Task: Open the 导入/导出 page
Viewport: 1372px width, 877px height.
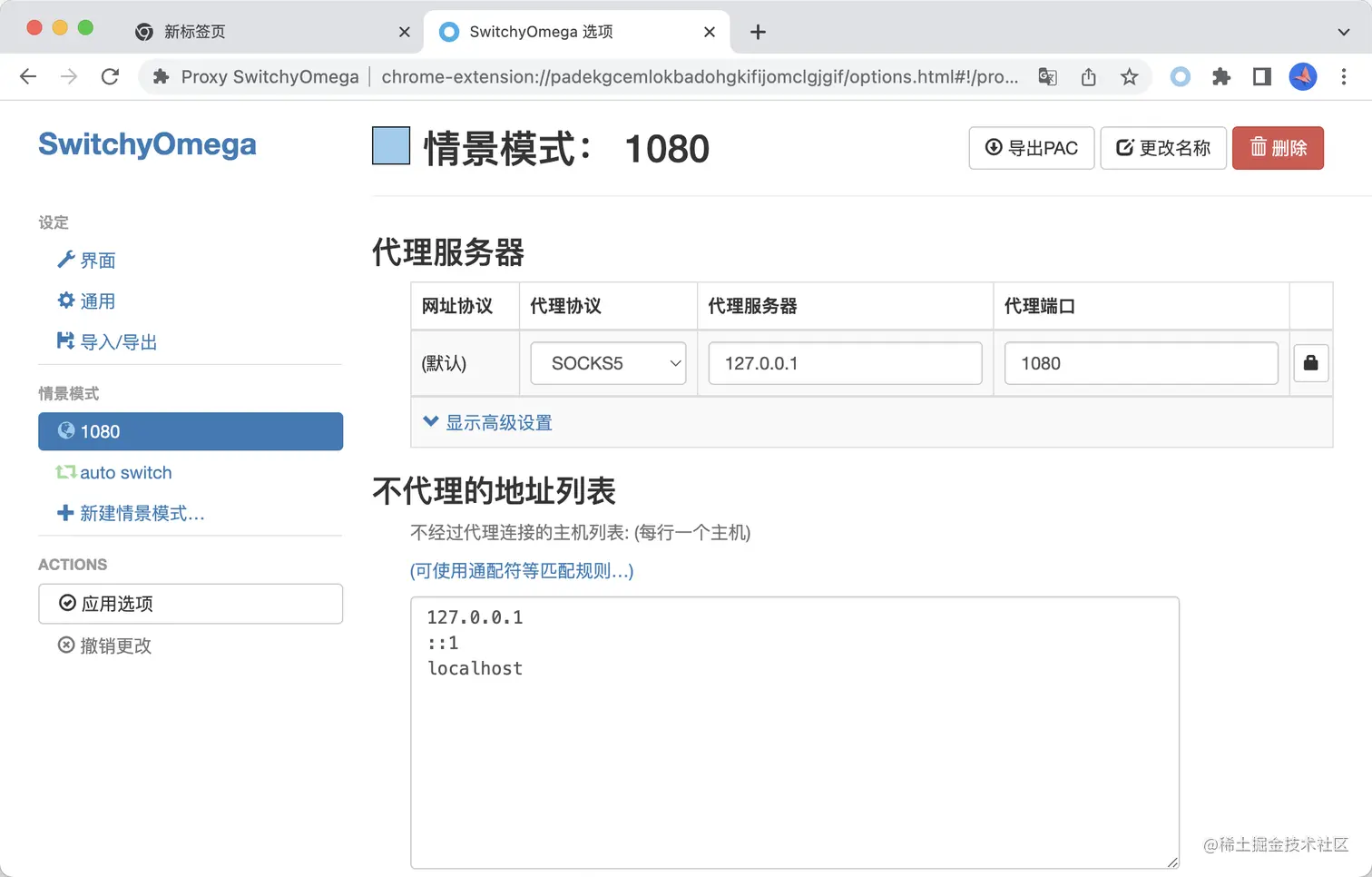Action: pyautogui.click(x=107, y=342)
